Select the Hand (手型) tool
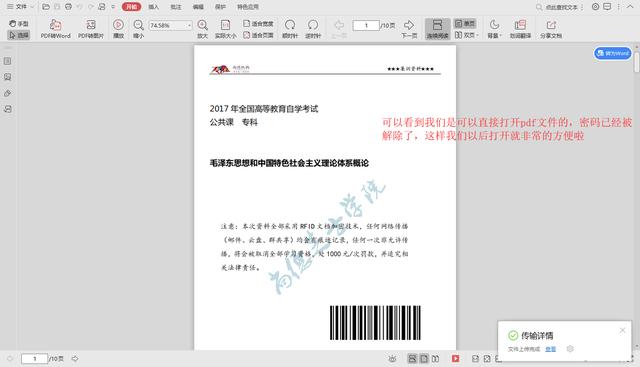 pyautogui.click(x=19, y=24)
